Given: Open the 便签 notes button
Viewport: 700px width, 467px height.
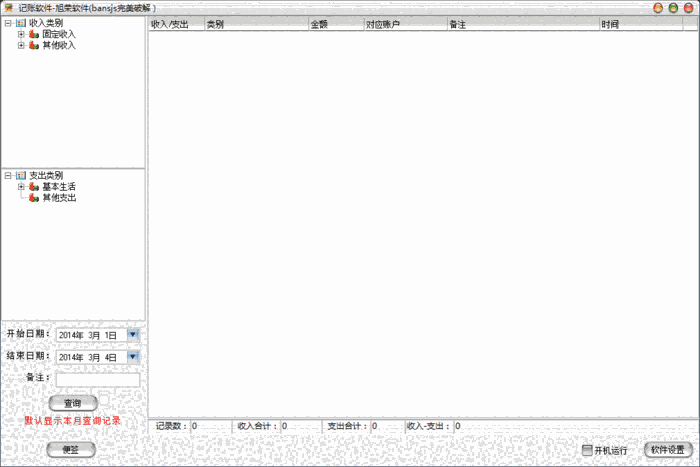Looking at the screenshot, I should point(71,450).
